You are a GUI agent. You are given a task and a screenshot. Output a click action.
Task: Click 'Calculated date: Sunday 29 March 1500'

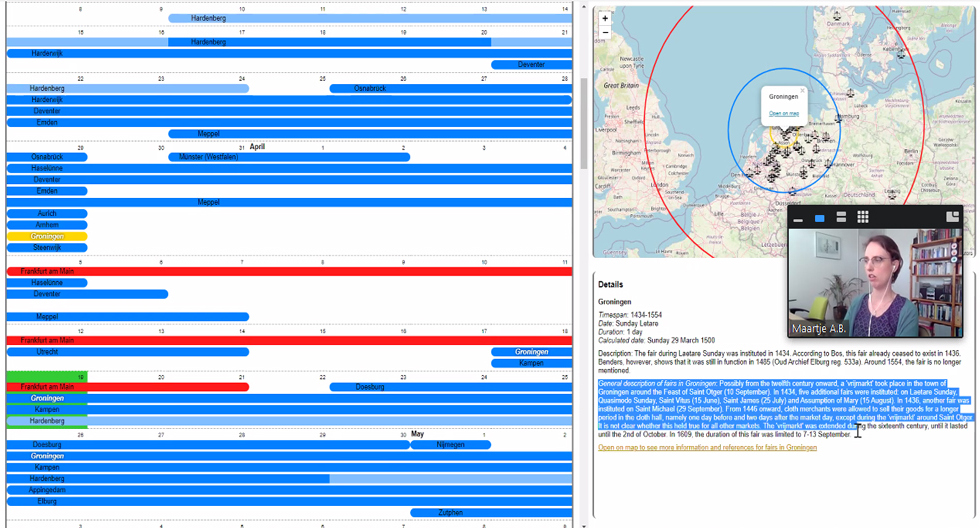pos(656,341)
